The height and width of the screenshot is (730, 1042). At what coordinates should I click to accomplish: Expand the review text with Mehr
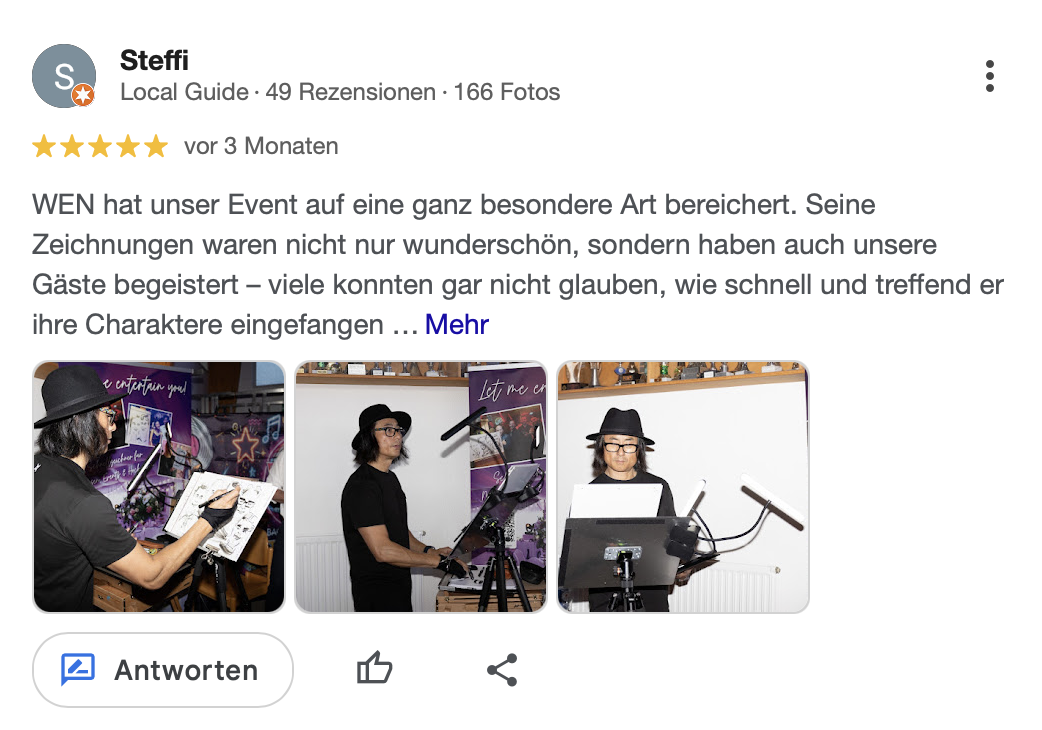coord(457,325)
